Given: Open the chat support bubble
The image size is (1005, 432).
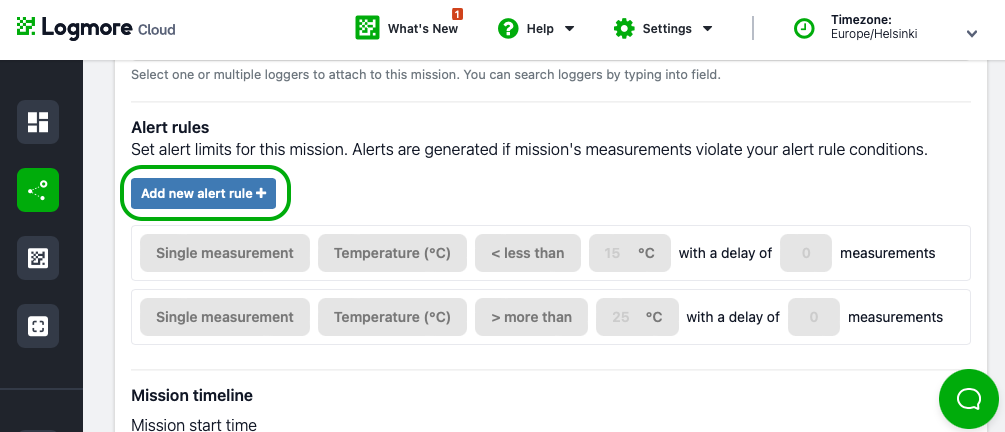Looking at the screenshot, I should click(x=968, y=399).
